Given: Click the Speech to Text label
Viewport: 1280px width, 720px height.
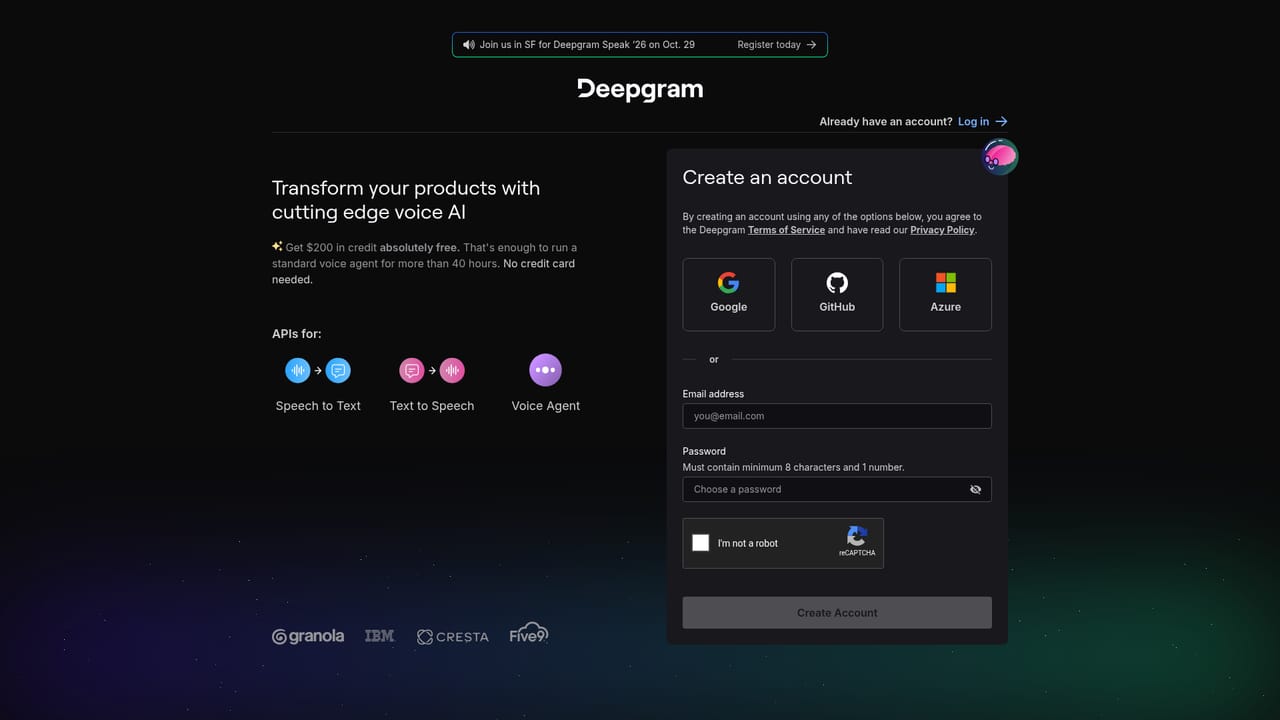Looking at the screenshot, I should coord(318,406).
